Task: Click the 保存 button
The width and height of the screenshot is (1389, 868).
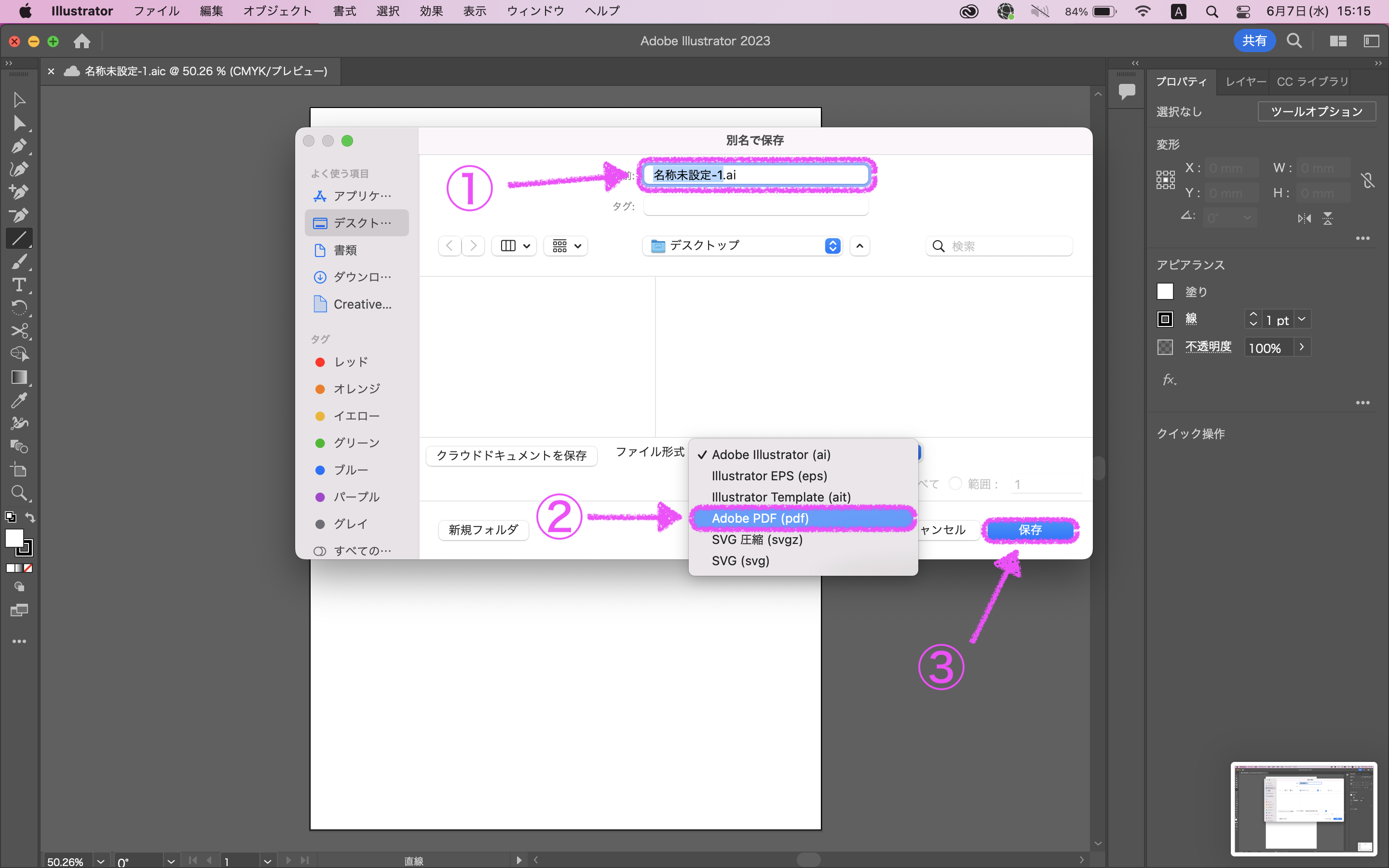Action: tap(1030, 530)
